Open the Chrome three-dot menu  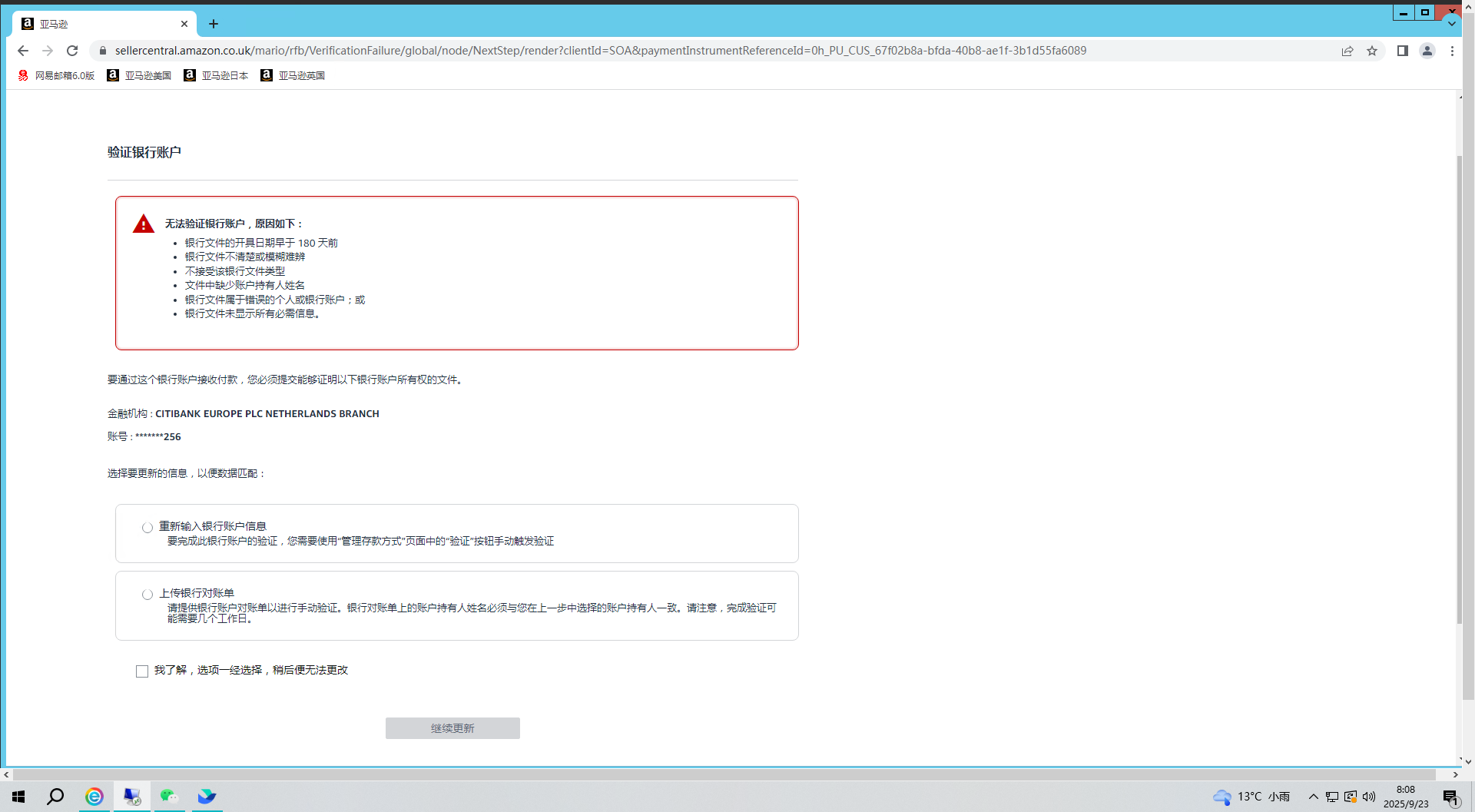click(1452, 51)
